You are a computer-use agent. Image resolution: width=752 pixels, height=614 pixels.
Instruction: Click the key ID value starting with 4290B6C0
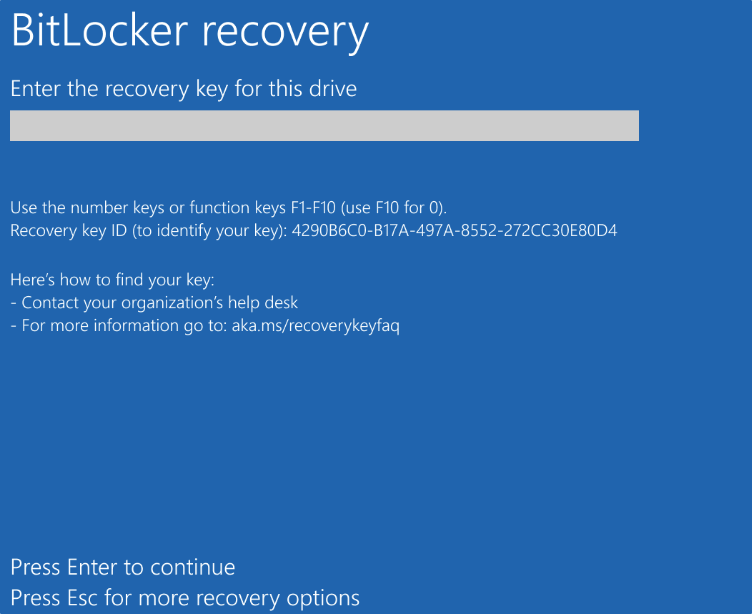[454, 231]
